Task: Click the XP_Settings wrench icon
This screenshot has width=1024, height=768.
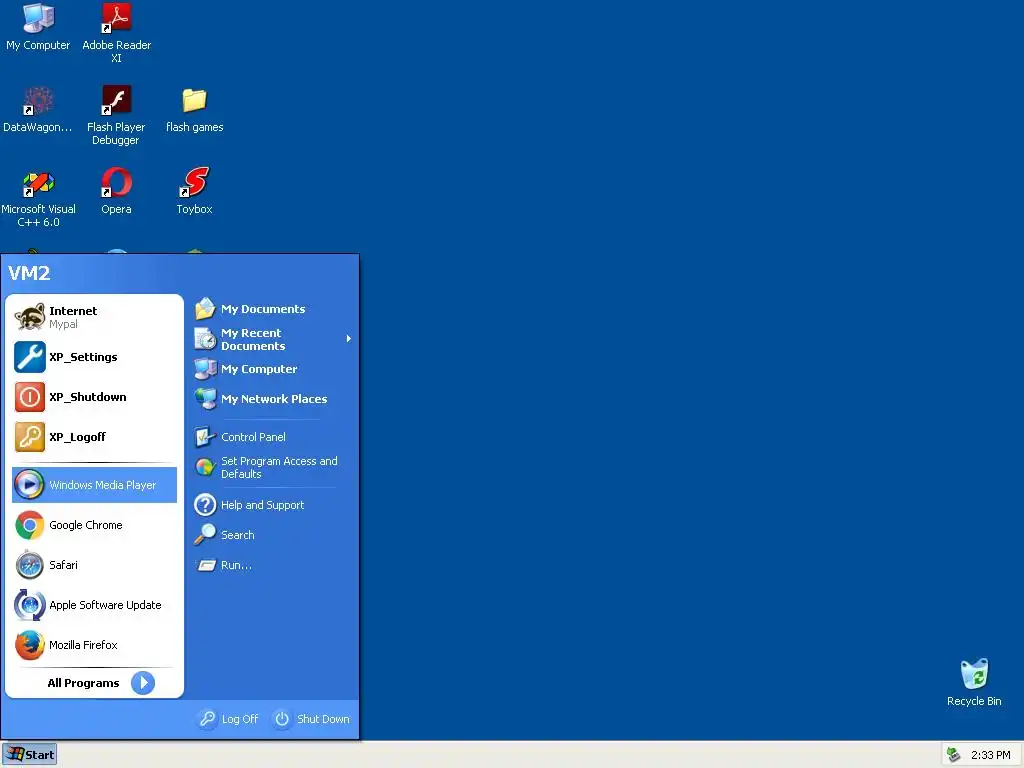Action: (x=29, y=357)
